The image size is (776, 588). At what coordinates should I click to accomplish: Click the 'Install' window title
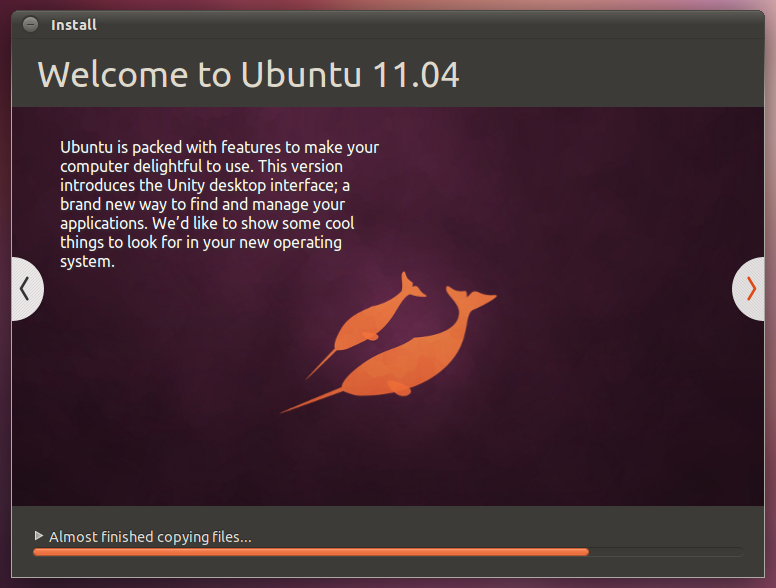tap(74, 25)
